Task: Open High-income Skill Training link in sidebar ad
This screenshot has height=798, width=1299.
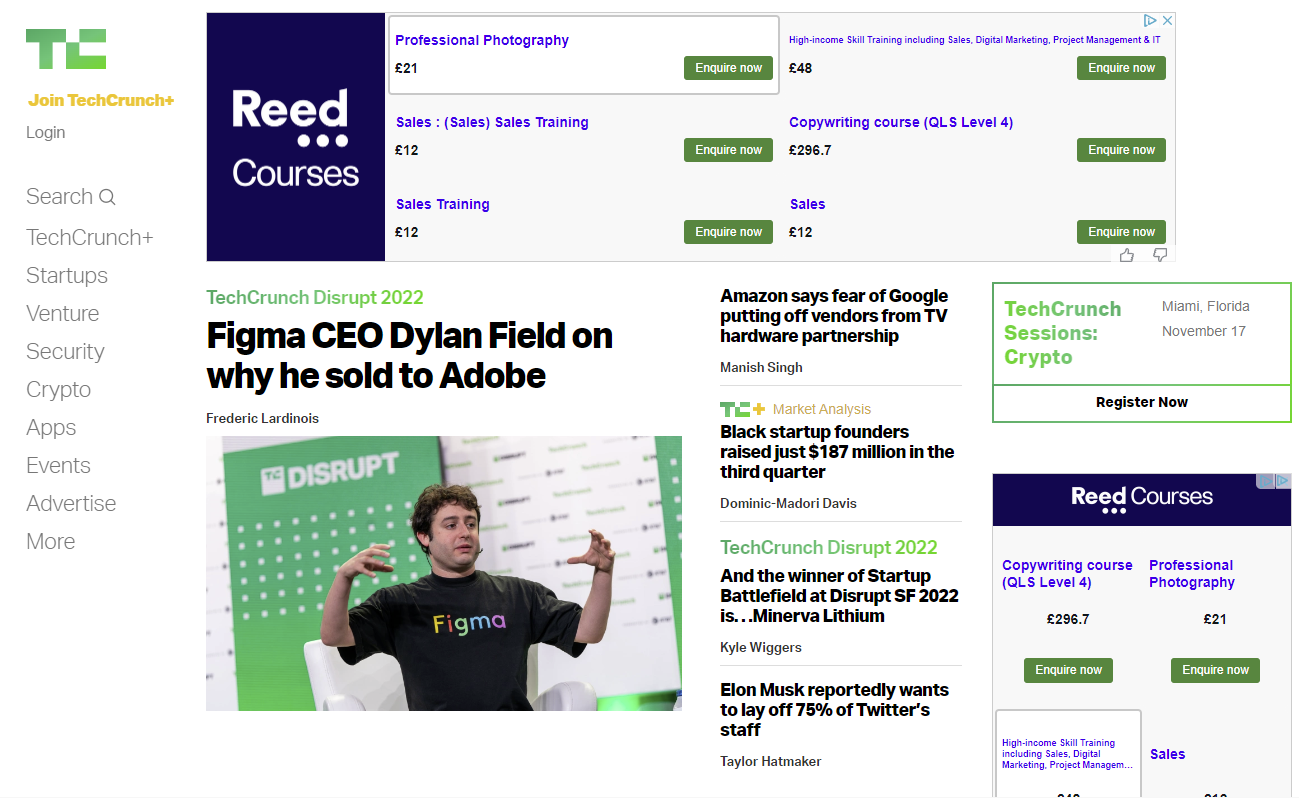Action: point(1068,754)
